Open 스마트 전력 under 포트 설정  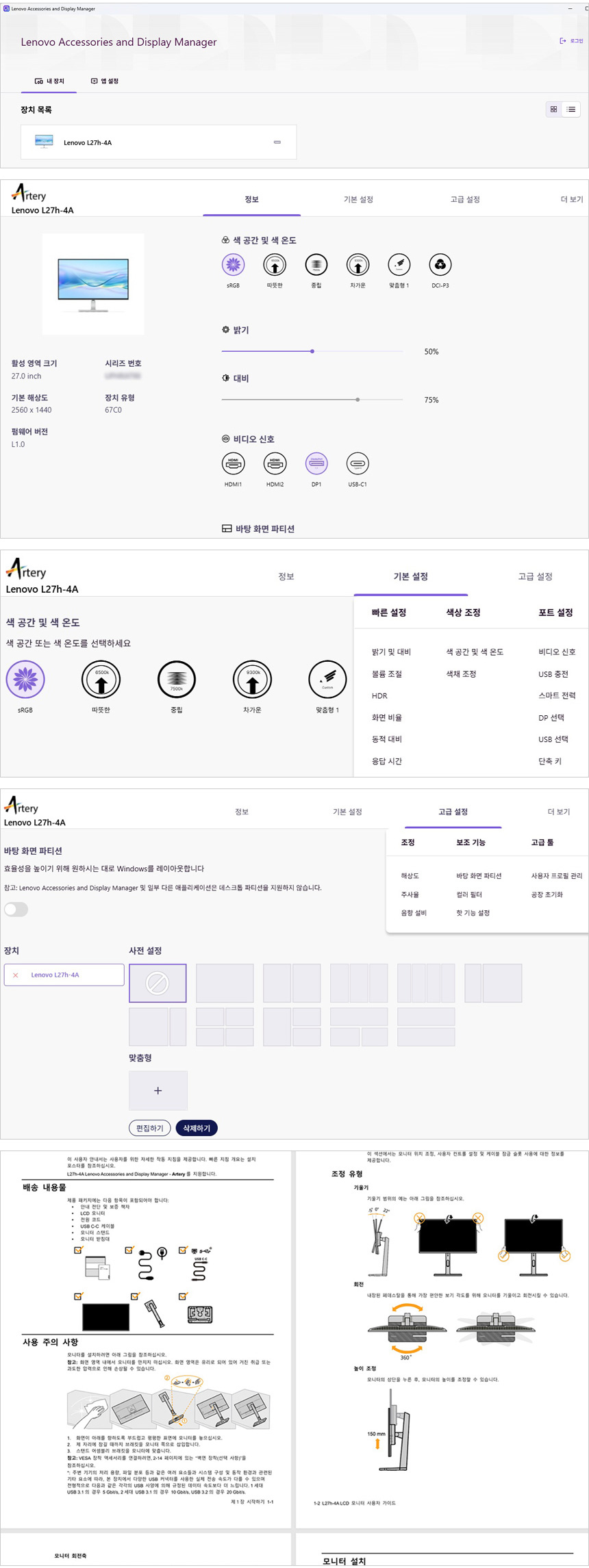pos(556,696)
